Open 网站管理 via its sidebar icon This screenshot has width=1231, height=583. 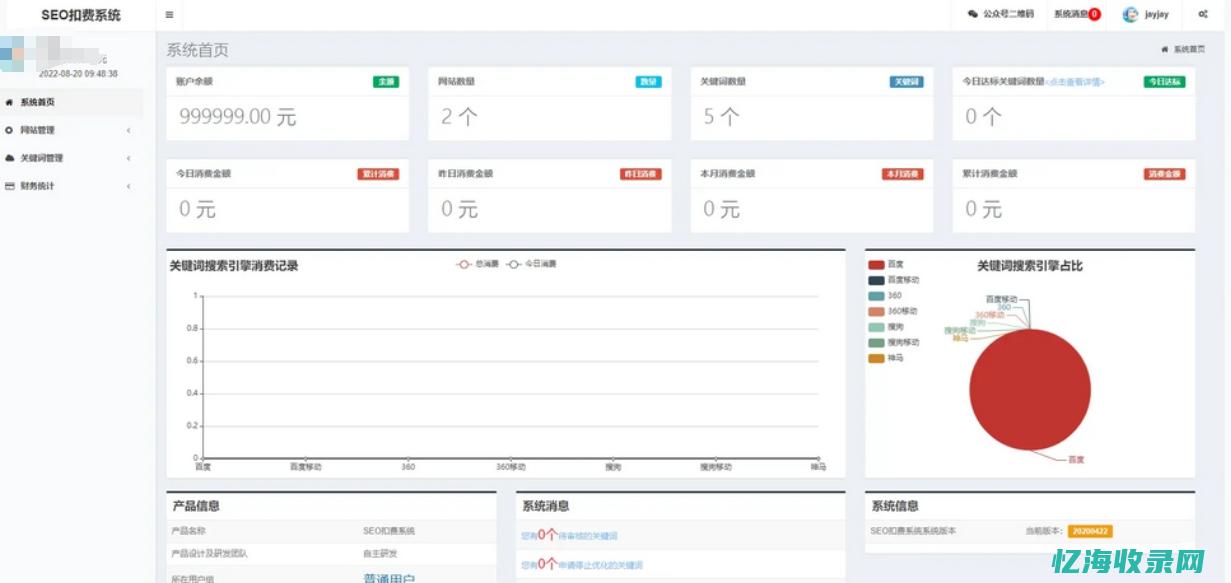pyautogui.click(x=10, y=129)
